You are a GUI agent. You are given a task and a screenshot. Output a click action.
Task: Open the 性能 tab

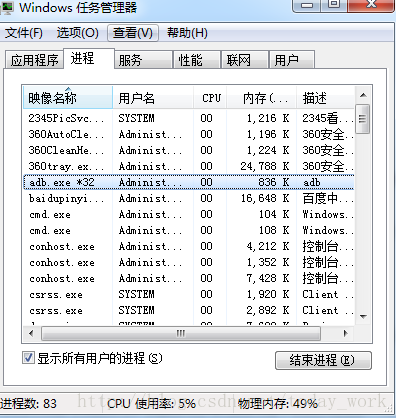coord(197,60)
